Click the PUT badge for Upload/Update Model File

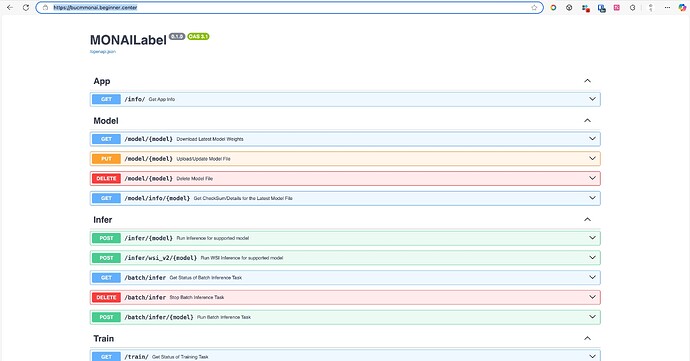pos(106,158)
